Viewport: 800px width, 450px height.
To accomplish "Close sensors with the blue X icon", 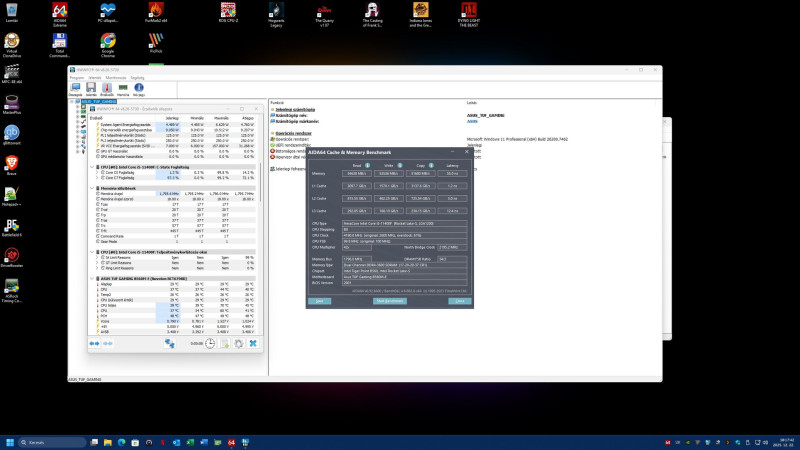I will coord(253,344).
